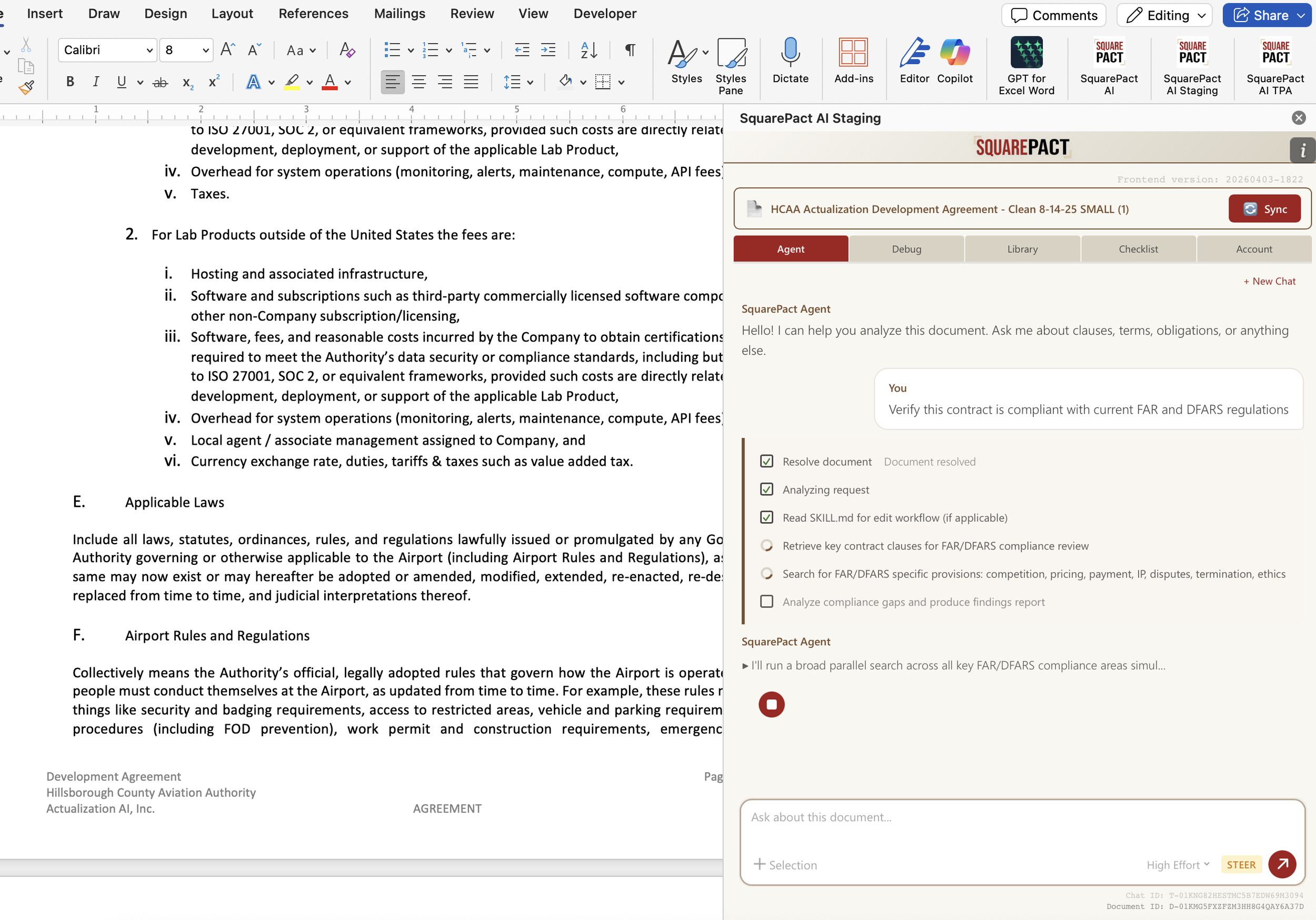This screenshot has height=920, width=1316.
Task: Open the Library tab
Action: point(1022,249)
